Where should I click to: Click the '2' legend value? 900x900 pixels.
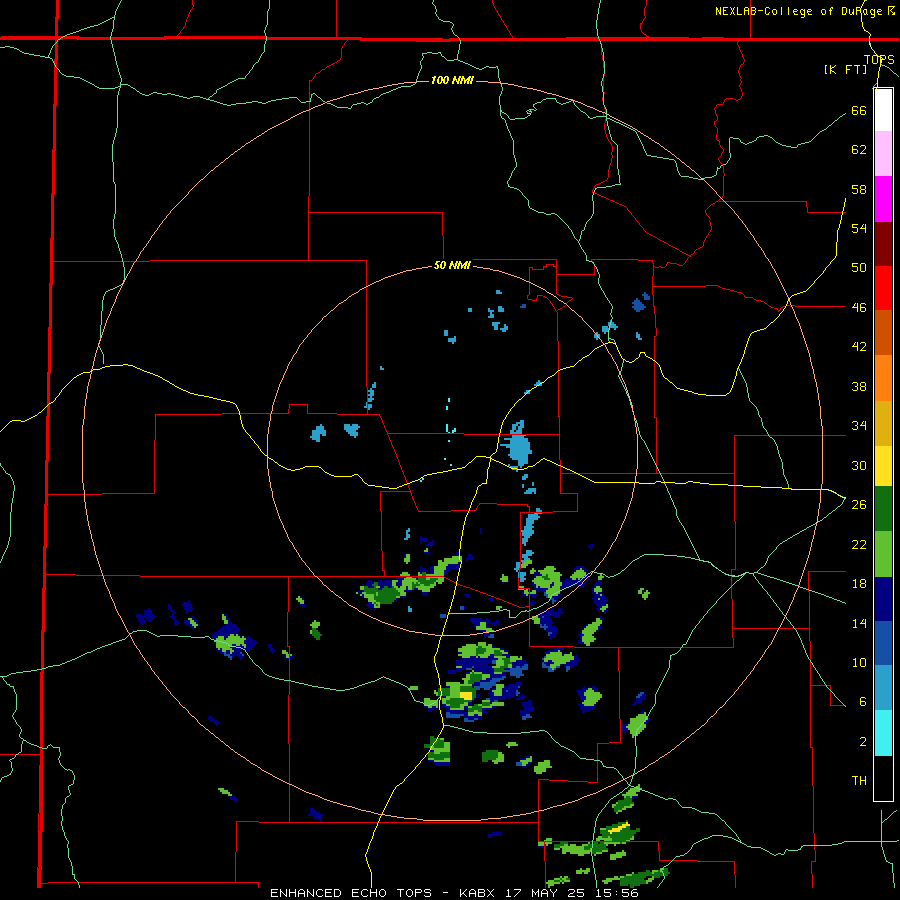[863, 741]
